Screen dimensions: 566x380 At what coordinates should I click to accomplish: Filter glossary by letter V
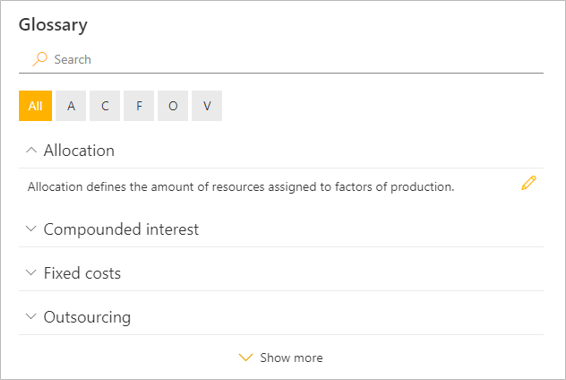point(207,106)
